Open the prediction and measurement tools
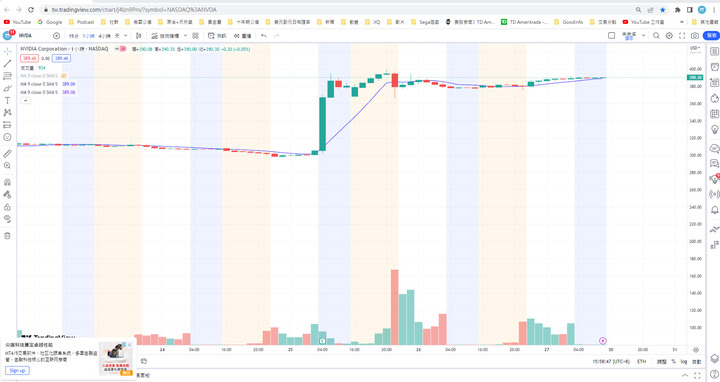 (7, 125)
